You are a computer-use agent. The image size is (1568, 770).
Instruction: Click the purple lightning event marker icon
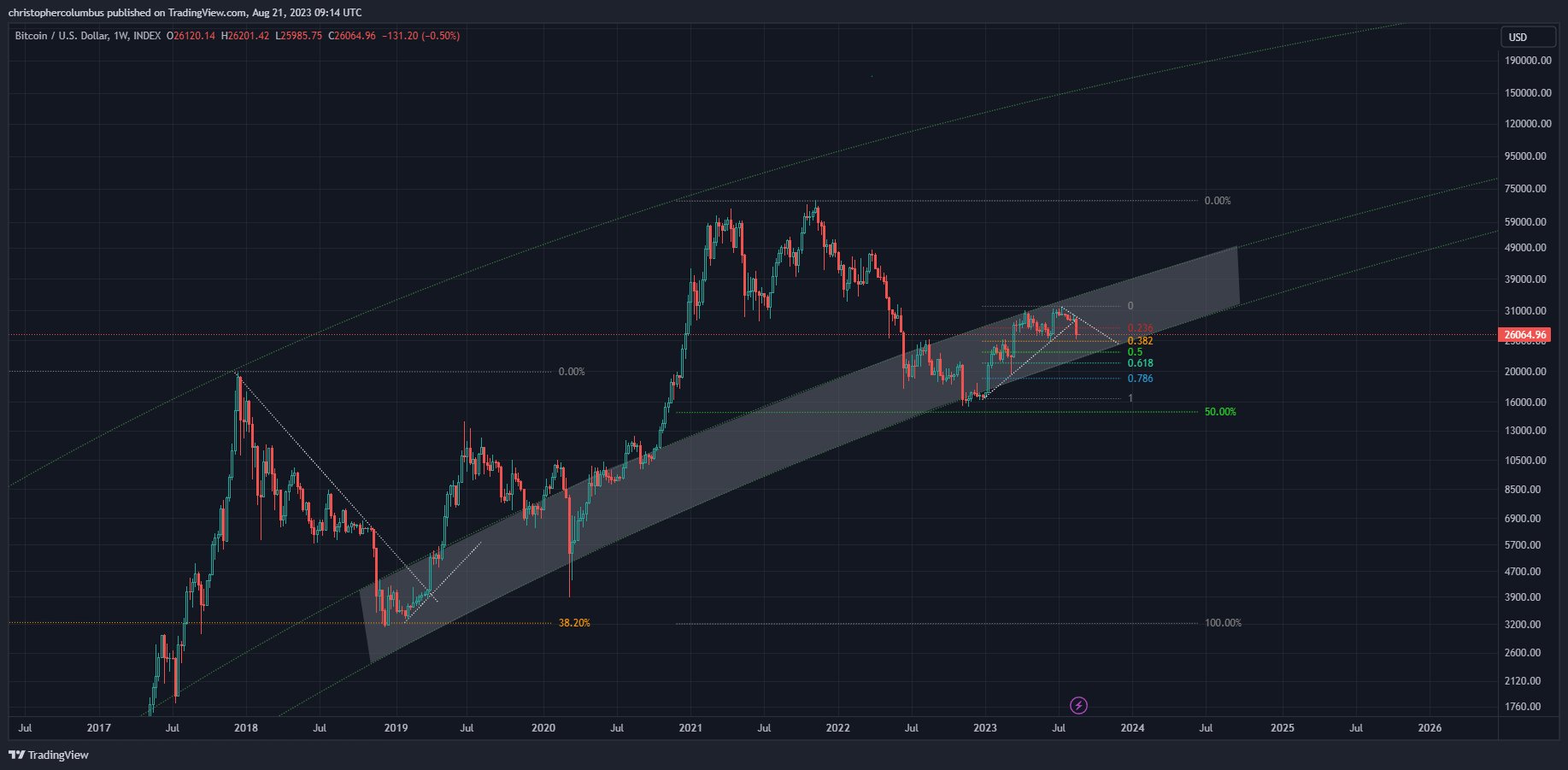1079,705
